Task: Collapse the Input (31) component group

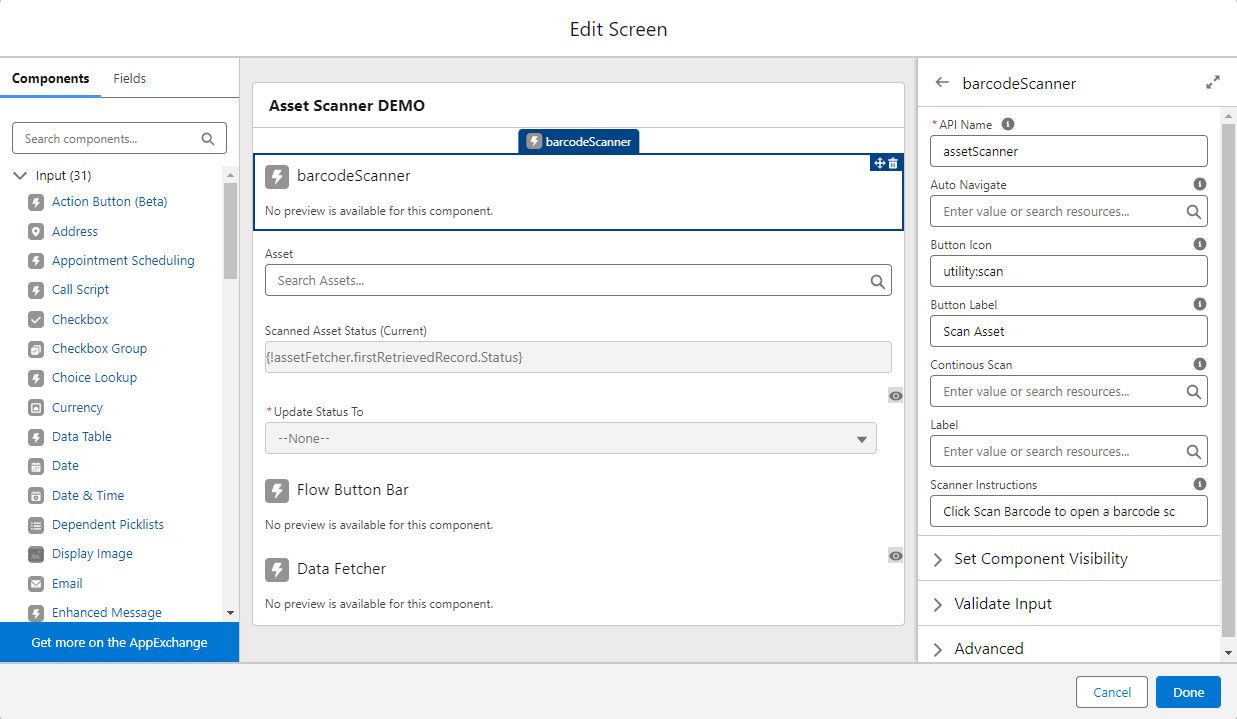Action: coord(20,175)
